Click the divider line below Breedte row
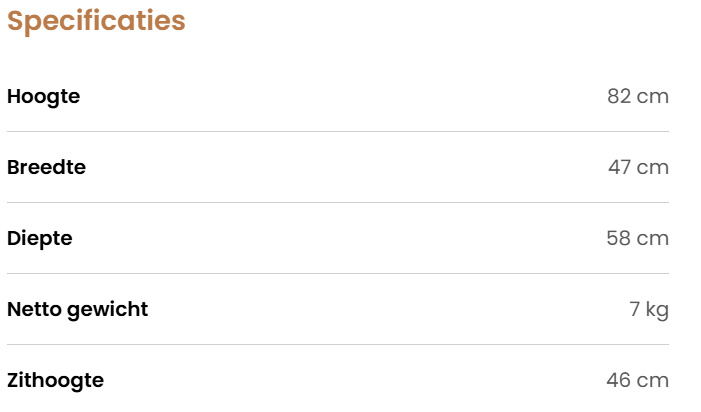This screenshot has height=412, width=701. click(338, 203)
